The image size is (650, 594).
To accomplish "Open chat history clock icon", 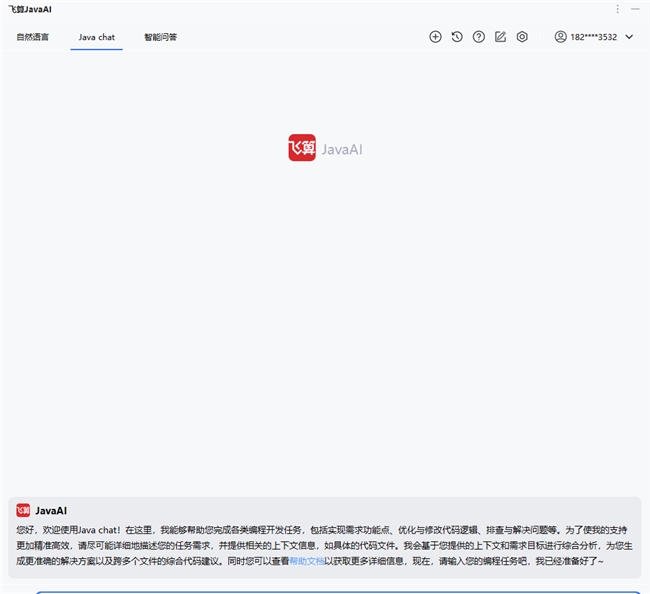I will 457,37.
